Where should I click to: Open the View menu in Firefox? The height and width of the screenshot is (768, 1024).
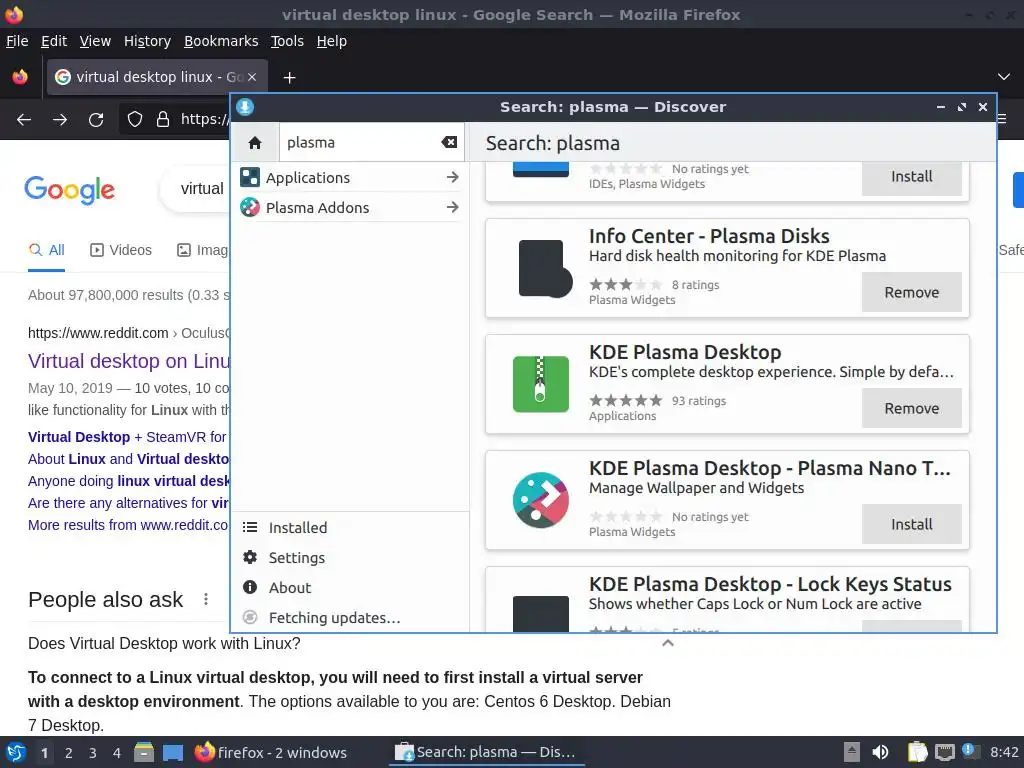(x=95, y=41)
